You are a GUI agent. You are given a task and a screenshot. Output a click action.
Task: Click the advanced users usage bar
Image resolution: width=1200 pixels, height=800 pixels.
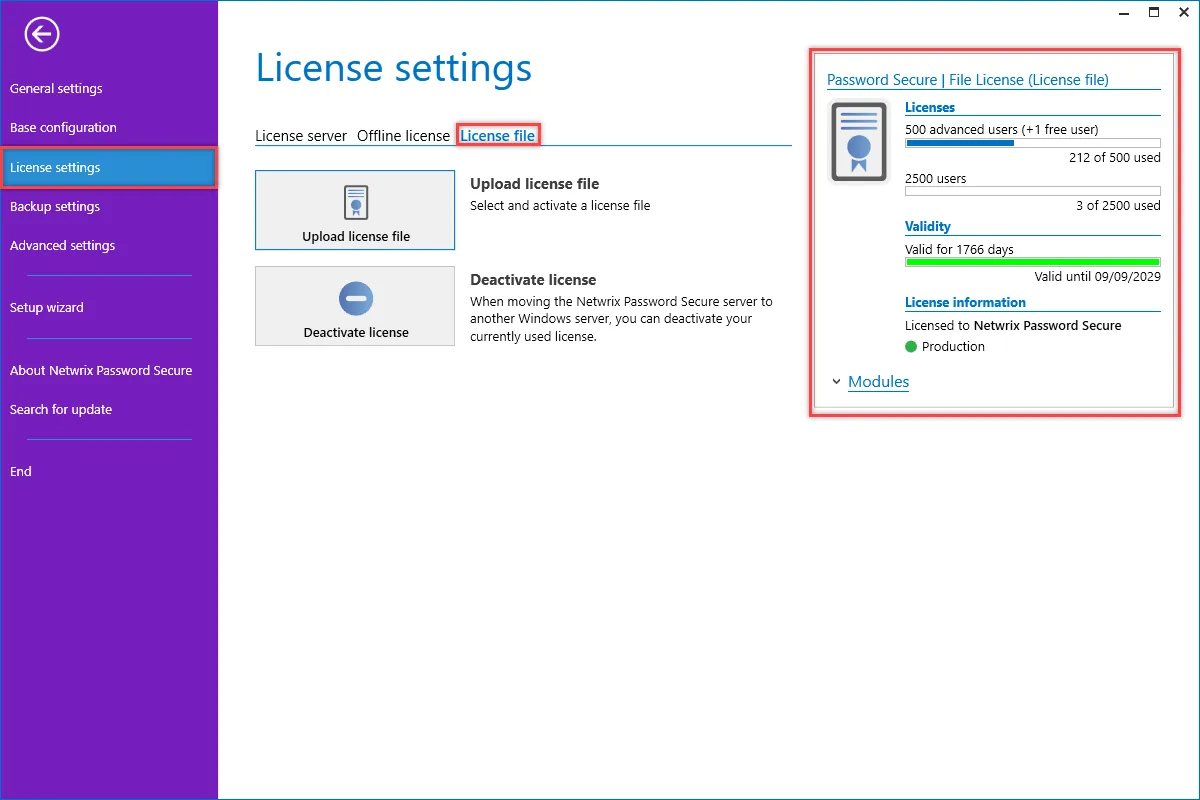point(1033,143)
